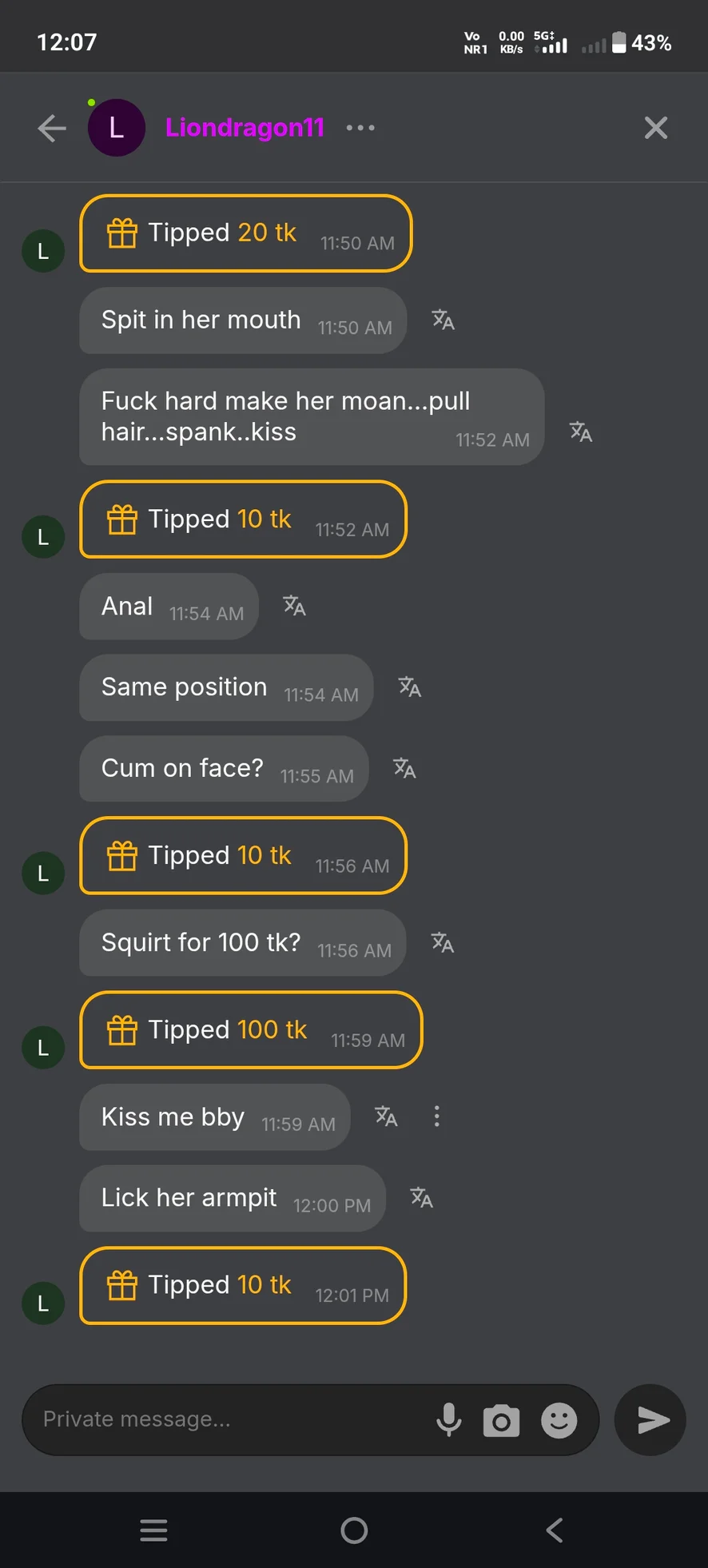The width and height of the screenshot is (708, 1568).
Task: Open the emoji picker smiley icon
Action: 559,1420
